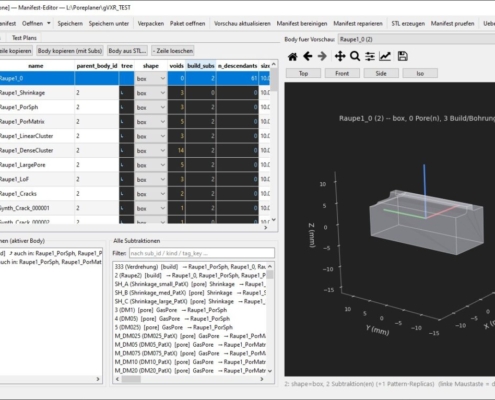Go back to previous view arrow
Image resolution: width=495 pixels, height=400 pixels.
point(307,56)
